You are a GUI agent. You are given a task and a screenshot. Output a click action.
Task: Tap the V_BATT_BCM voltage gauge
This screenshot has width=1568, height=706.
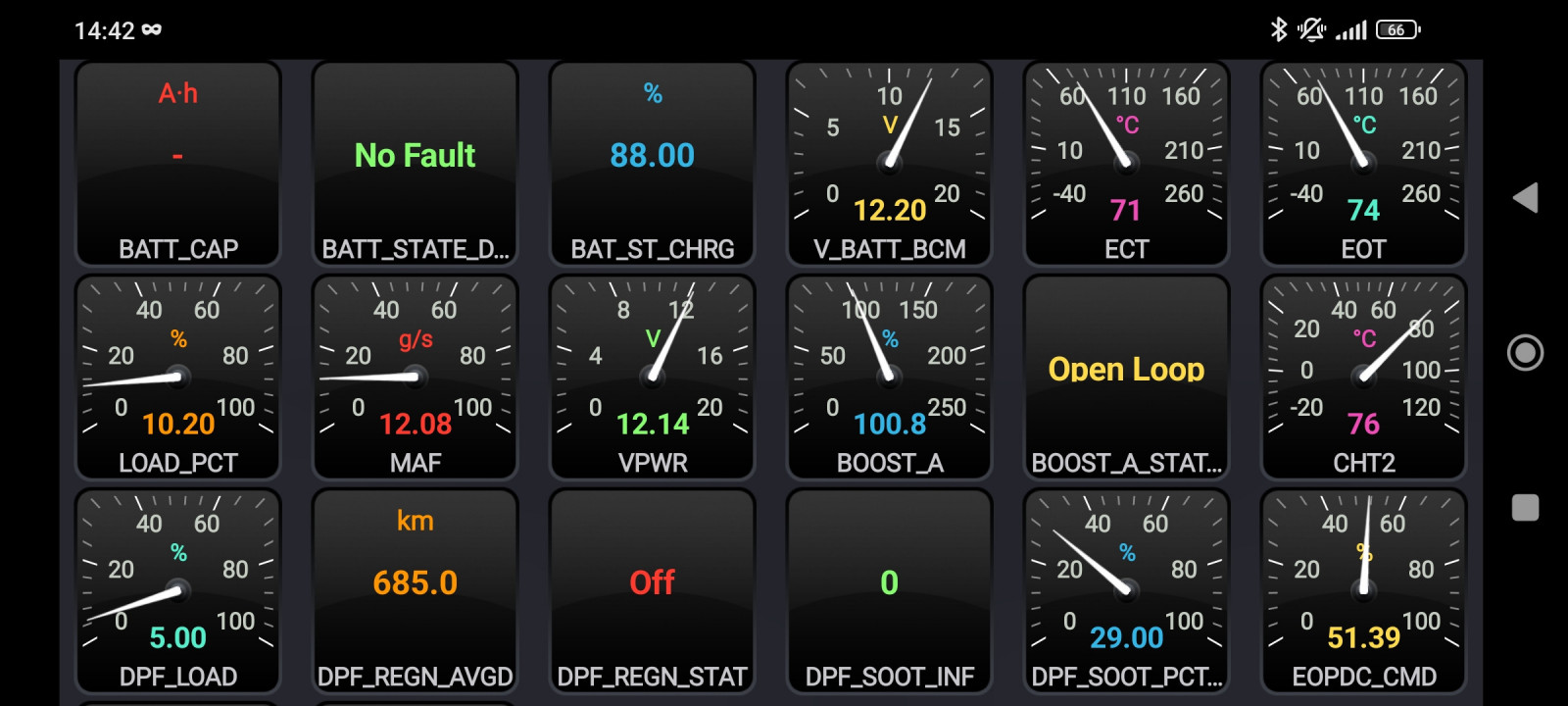tap(890, 164)
